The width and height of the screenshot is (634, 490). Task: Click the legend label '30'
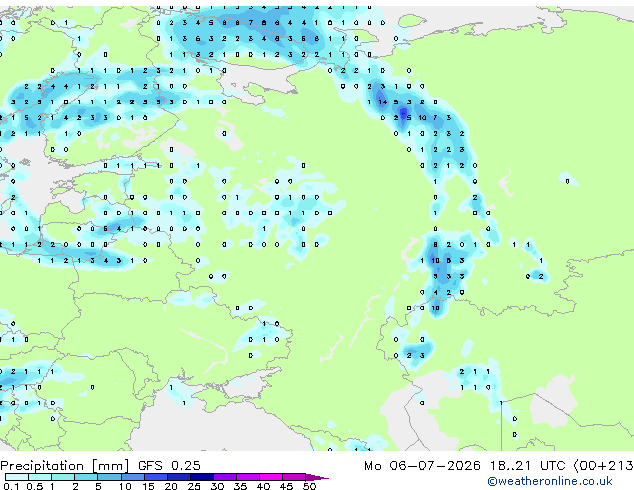pyautogui.click(x=217, y=486)
